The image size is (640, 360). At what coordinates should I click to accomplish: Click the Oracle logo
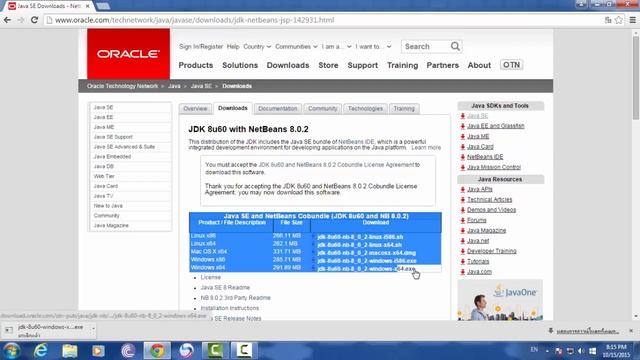tap(128, 53)
